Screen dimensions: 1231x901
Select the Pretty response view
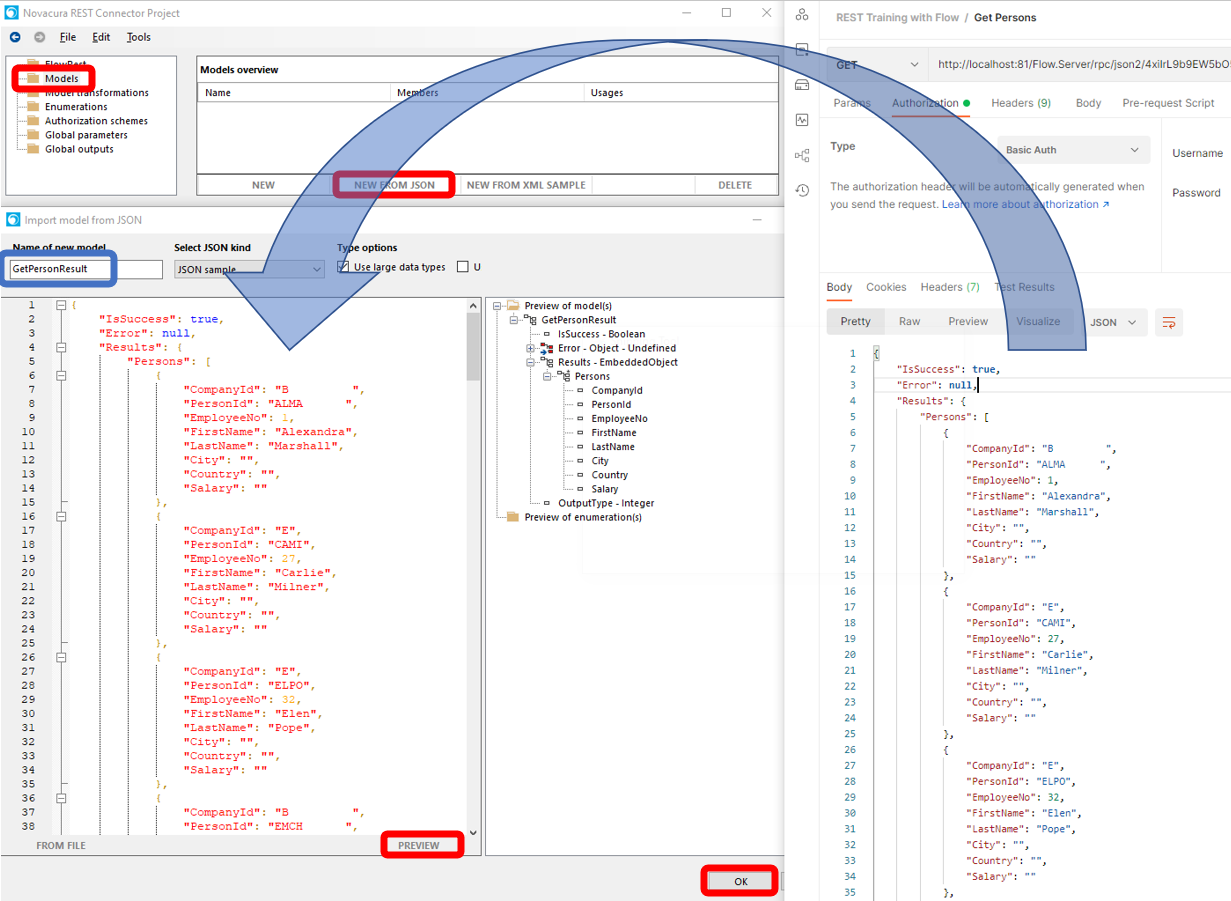pyautogui.click(x=855, y=322)
